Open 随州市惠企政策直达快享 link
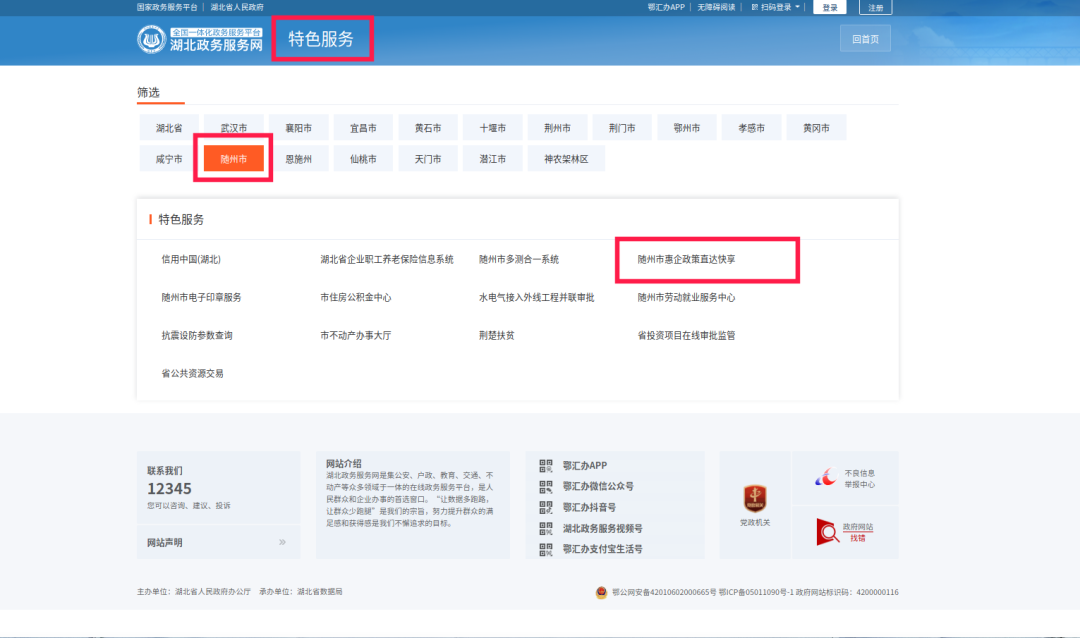 (686, 259)
